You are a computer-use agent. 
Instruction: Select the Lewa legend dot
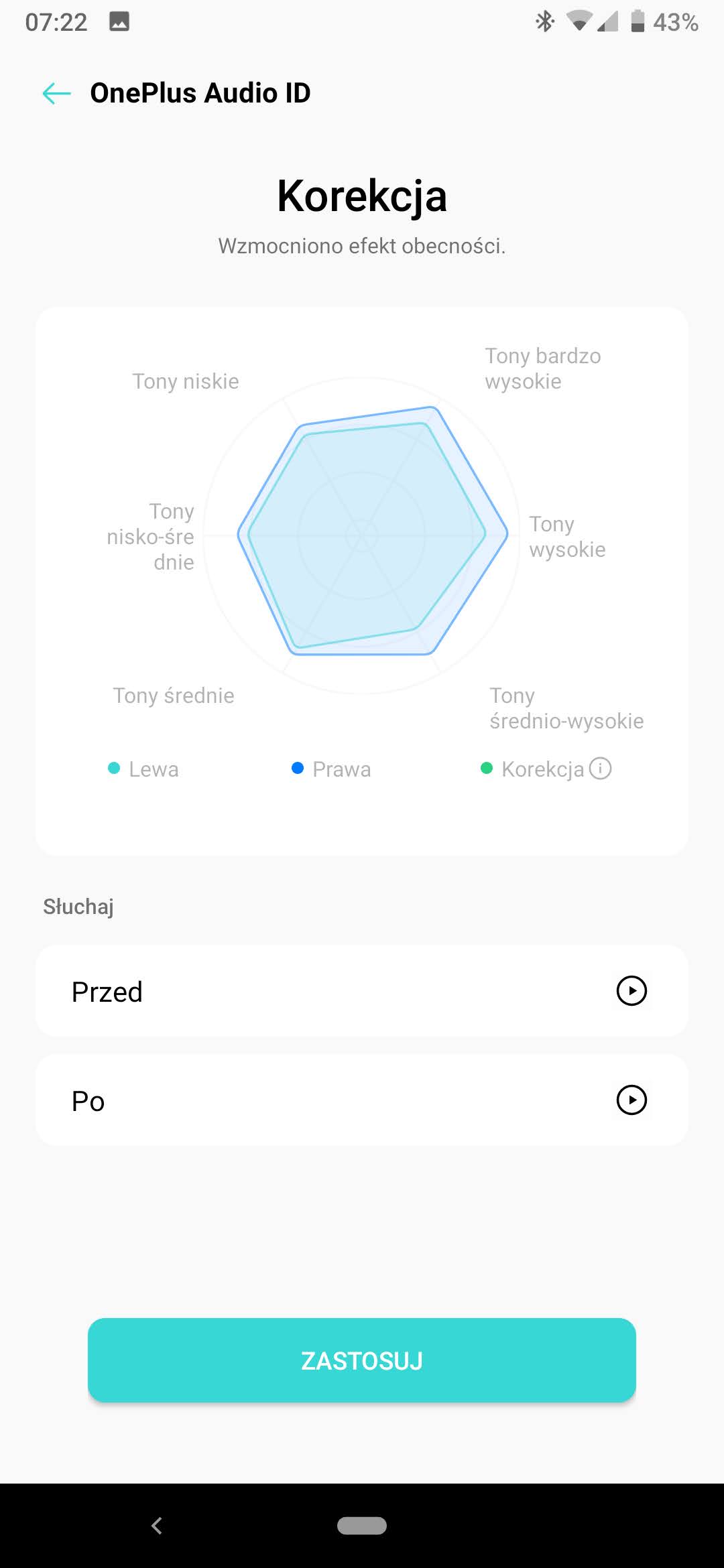pos(114,768)
